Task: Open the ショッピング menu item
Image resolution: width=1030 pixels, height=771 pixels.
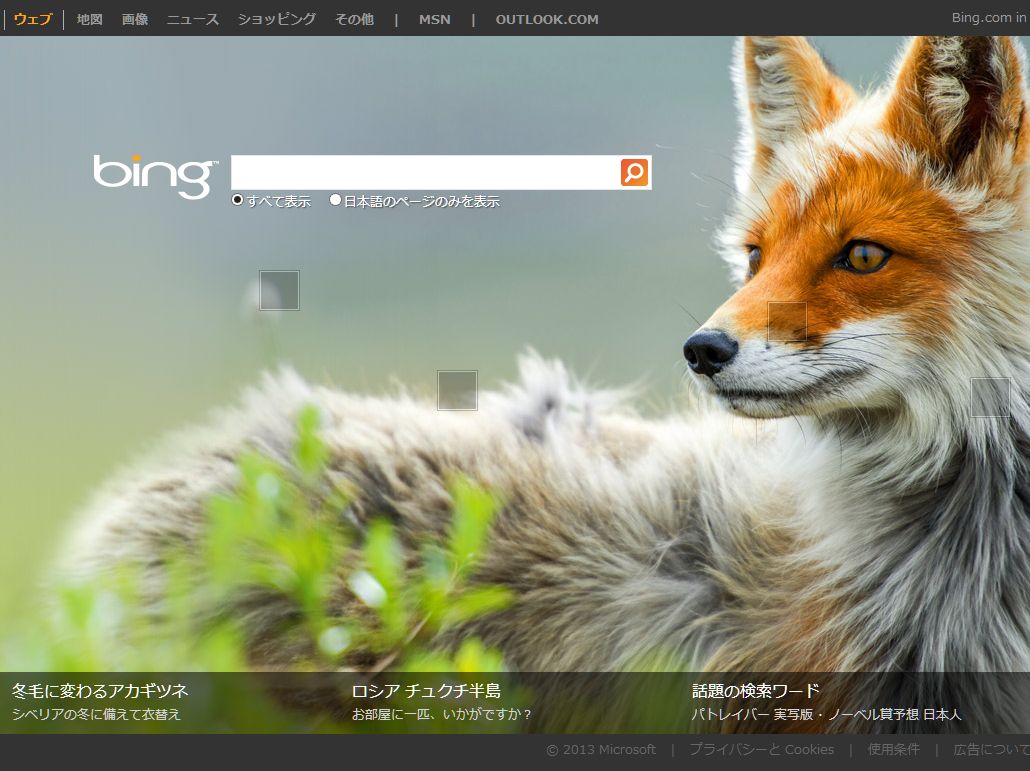Action: pyautogui.click(x=277, y=19)
